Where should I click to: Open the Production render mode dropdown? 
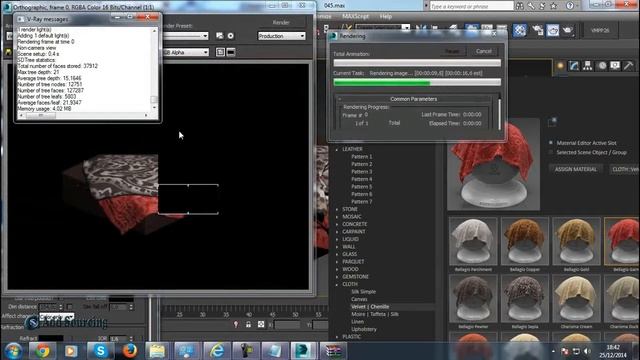[282, 36]
